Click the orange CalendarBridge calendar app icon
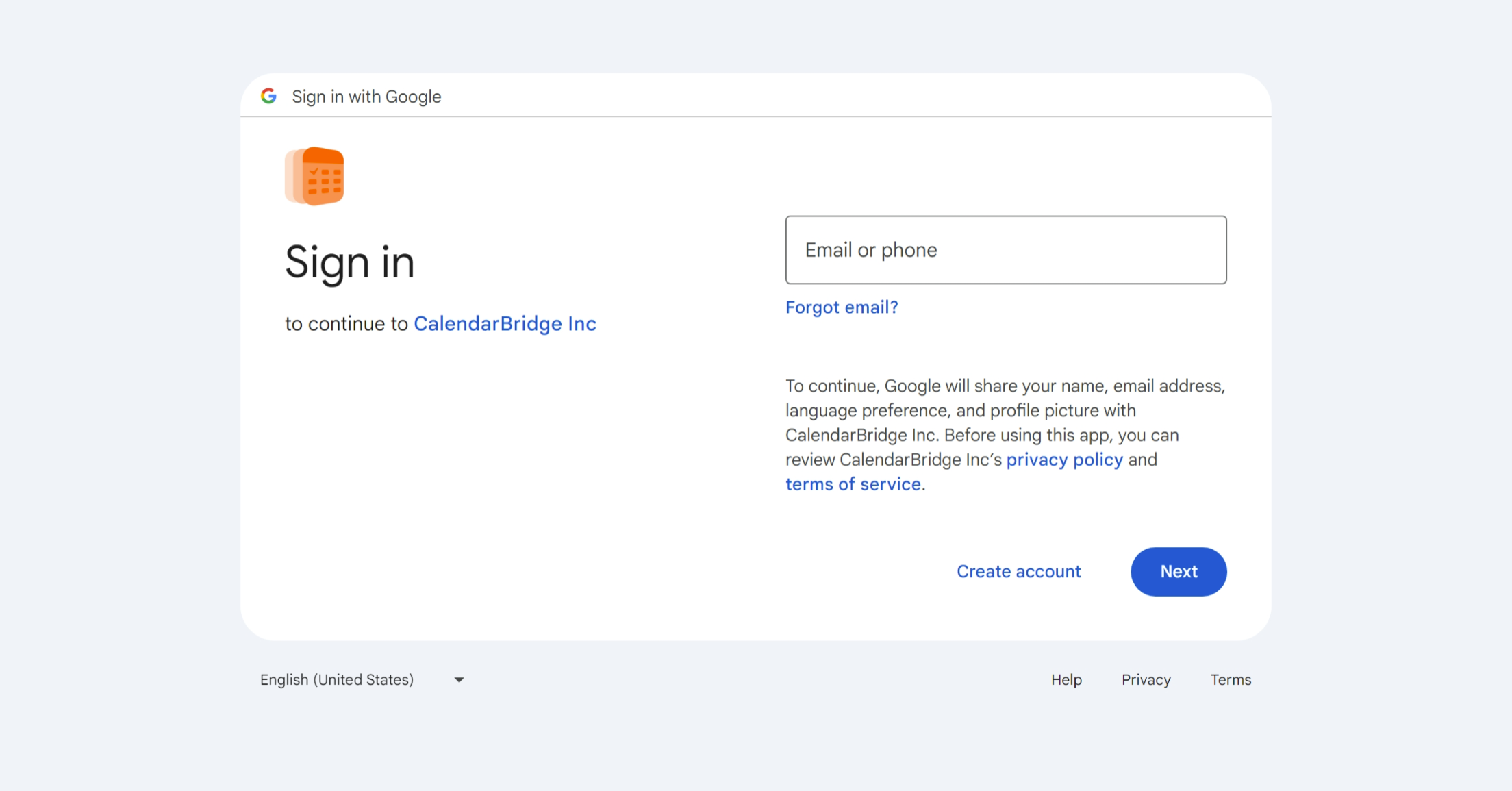 (314, 176)
